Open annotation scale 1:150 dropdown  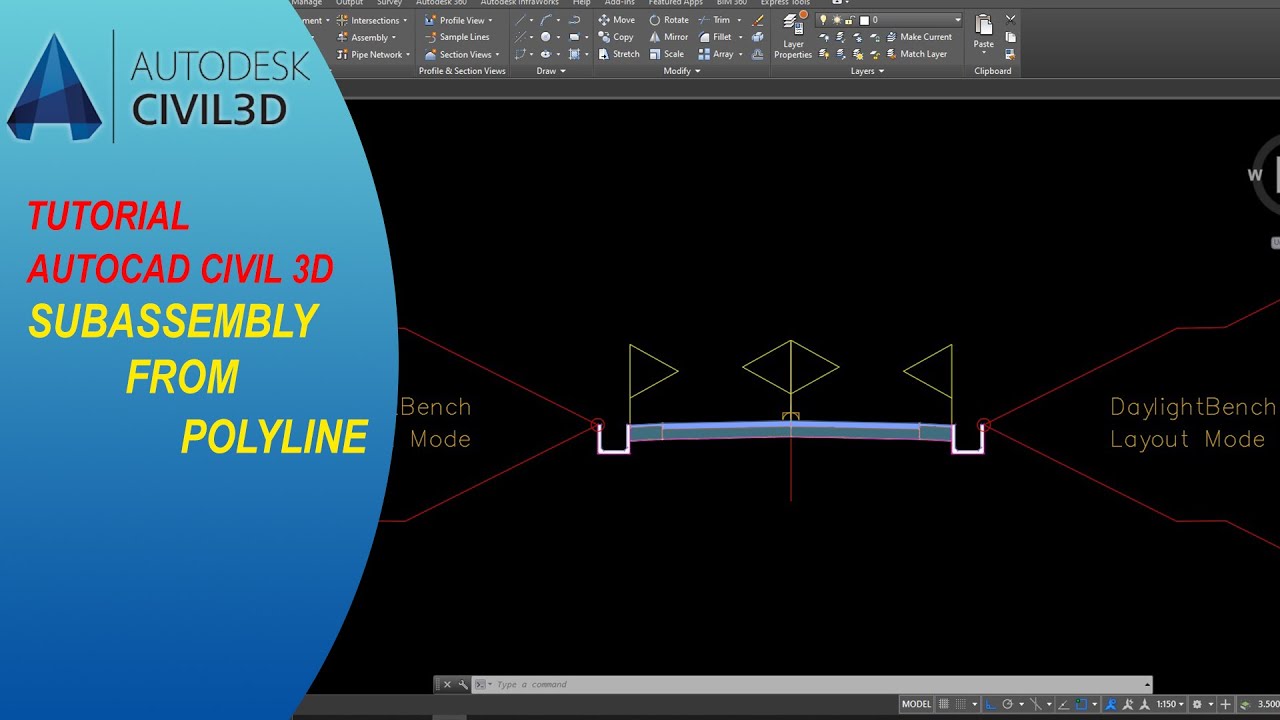pyautogui.click(x=1170, y=704)
